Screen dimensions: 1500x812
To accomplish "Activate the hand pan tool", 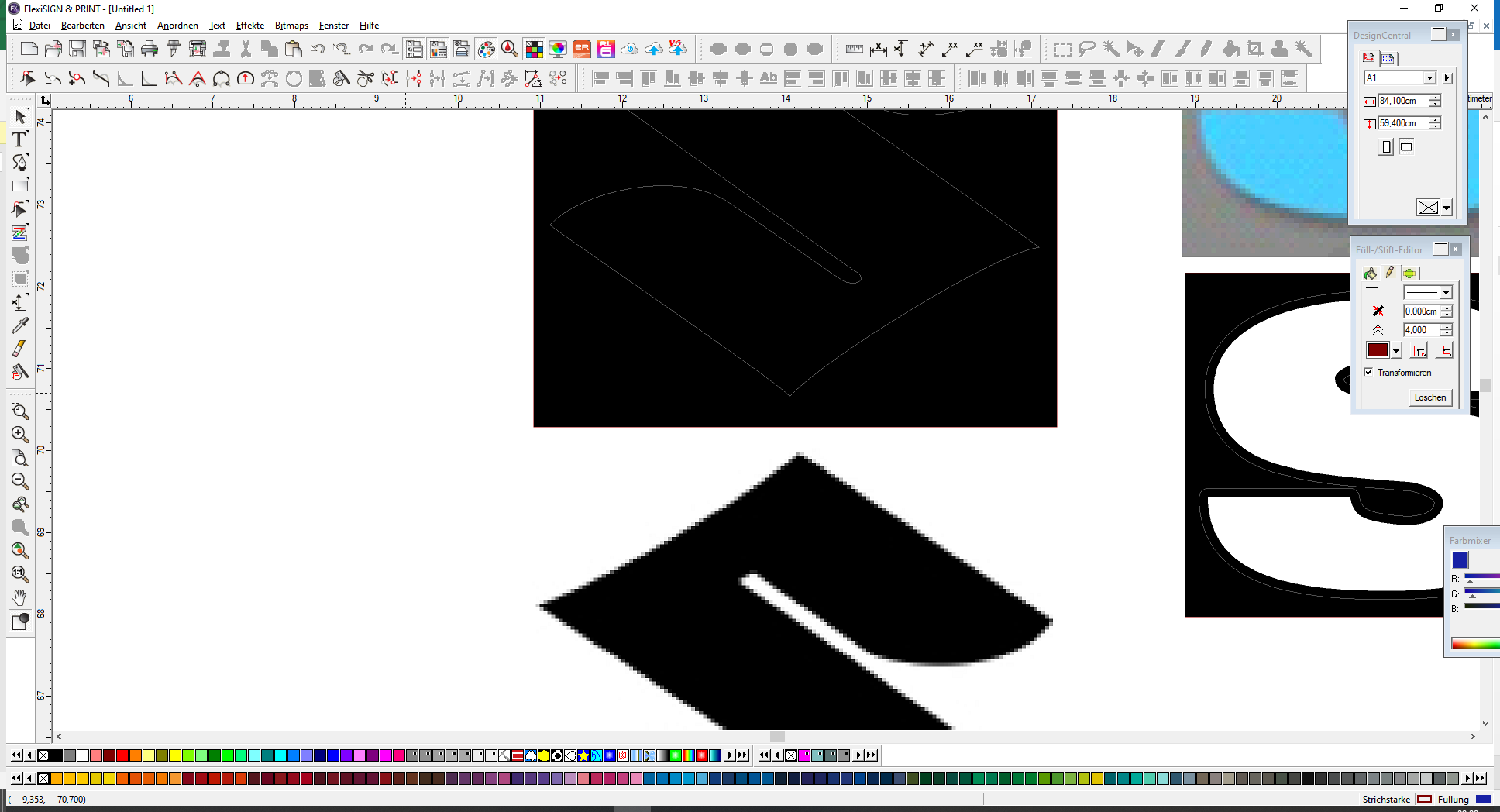I will [20, 597].
